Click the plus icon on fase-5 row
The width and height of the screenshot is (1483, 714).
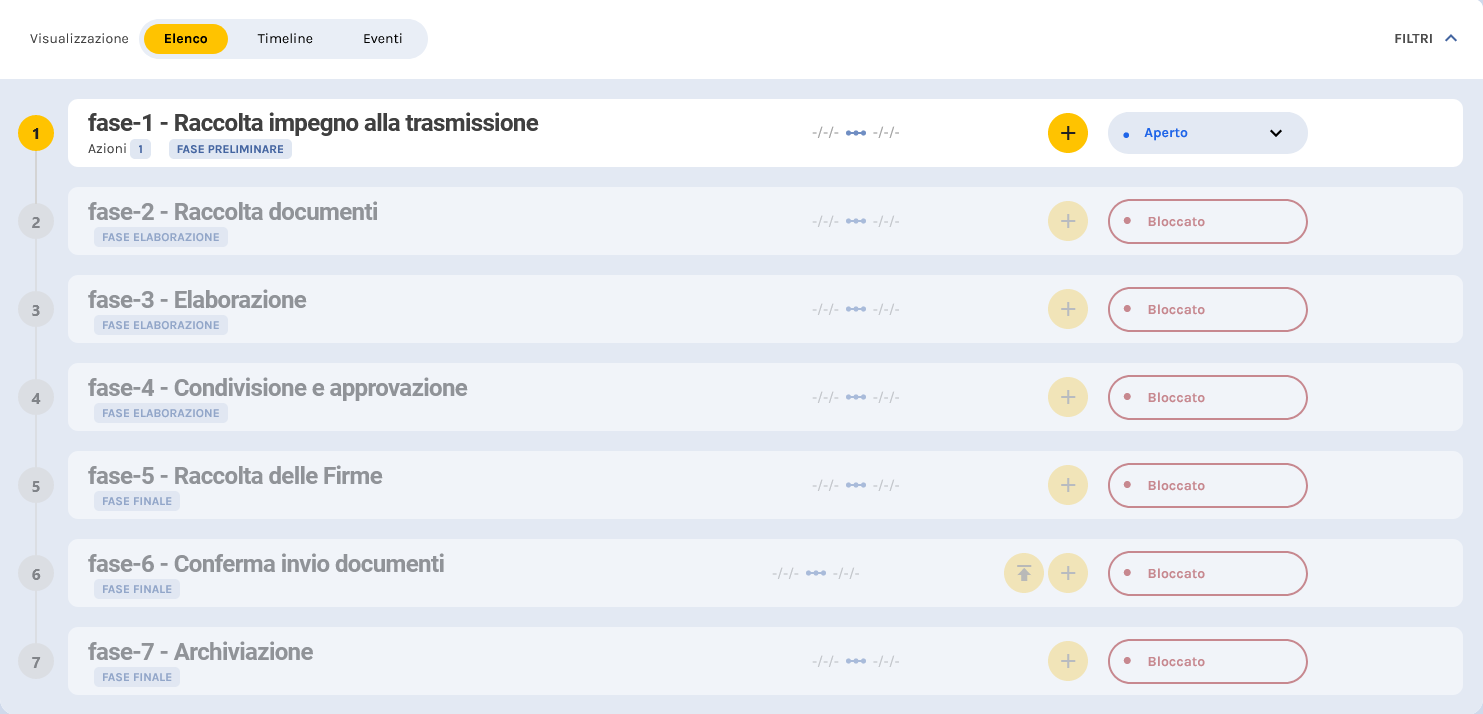(1067, 485)
